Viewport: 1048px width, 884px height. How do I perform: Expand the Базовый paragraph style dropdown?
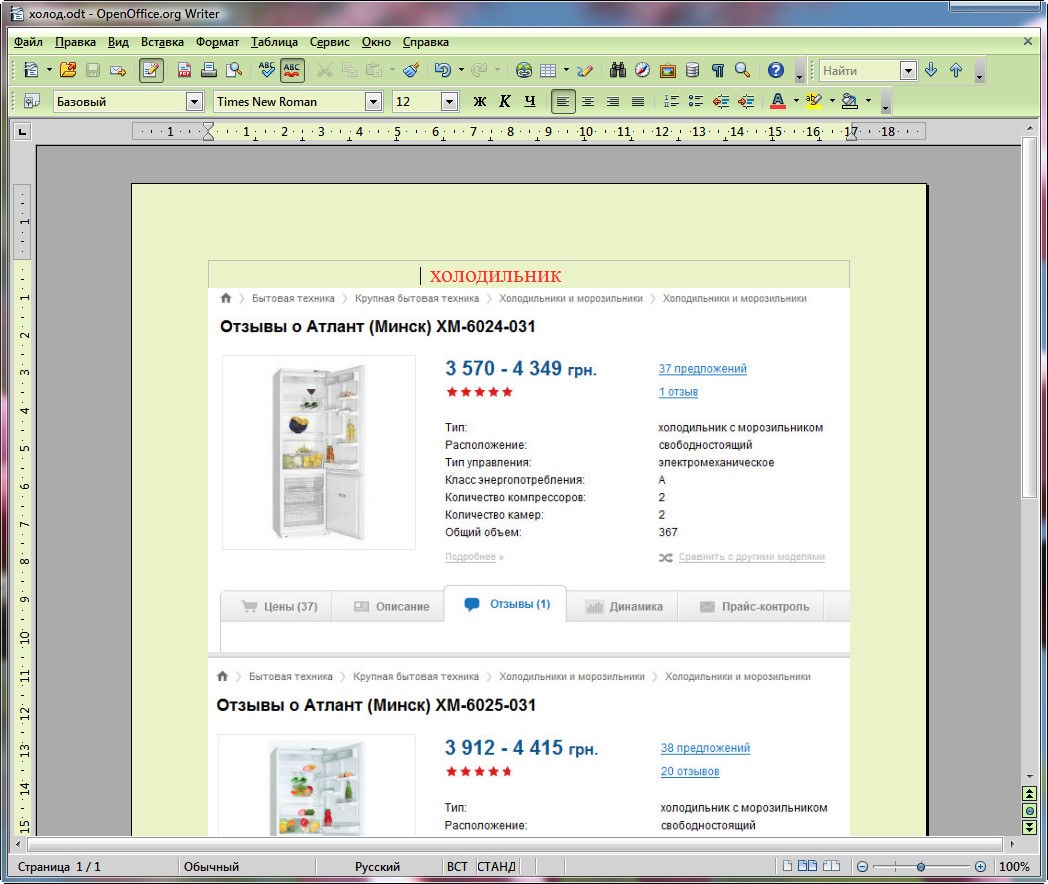click(194, 101)
